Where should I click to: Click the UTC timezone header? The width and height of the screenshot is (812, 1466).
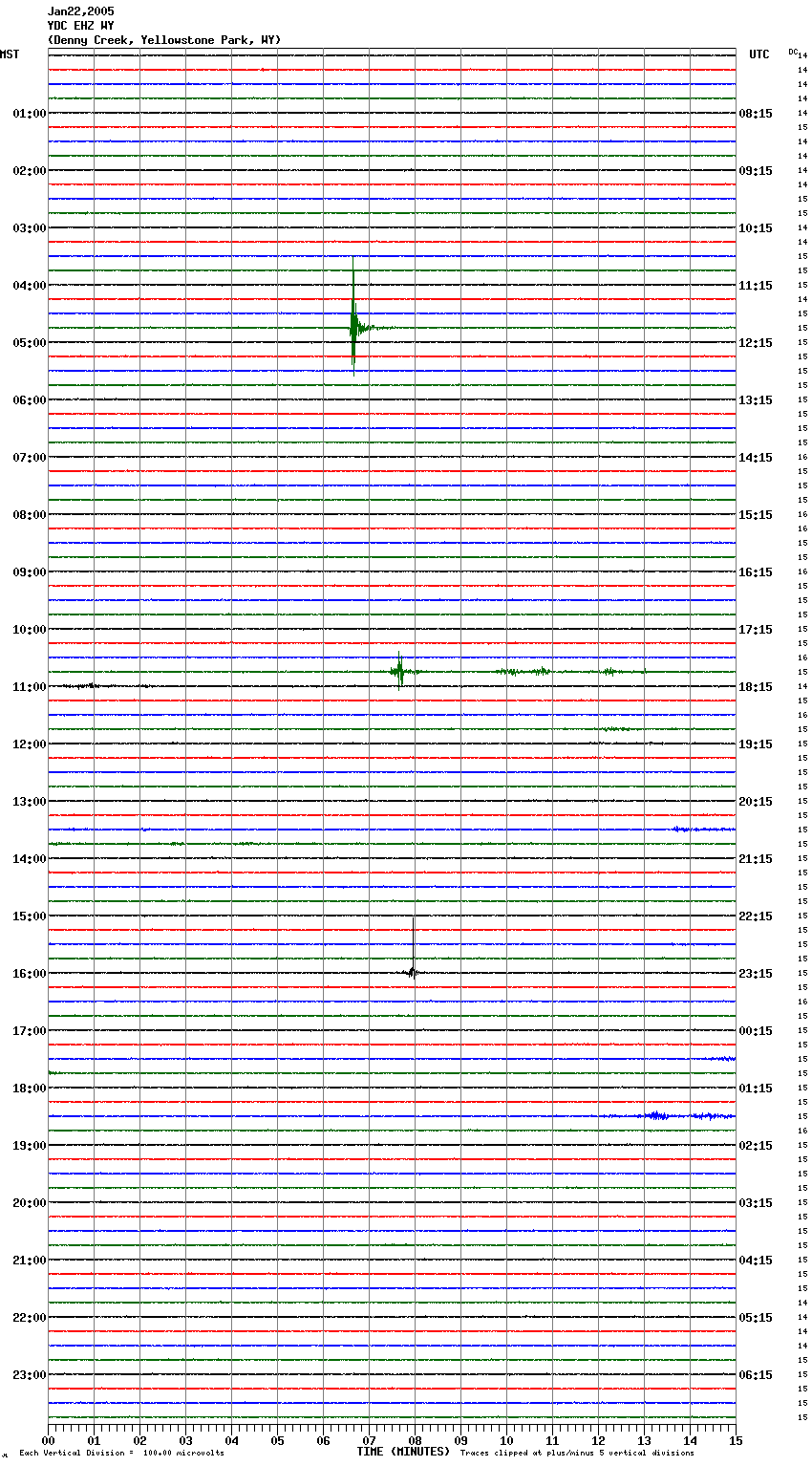pos(759,54)
